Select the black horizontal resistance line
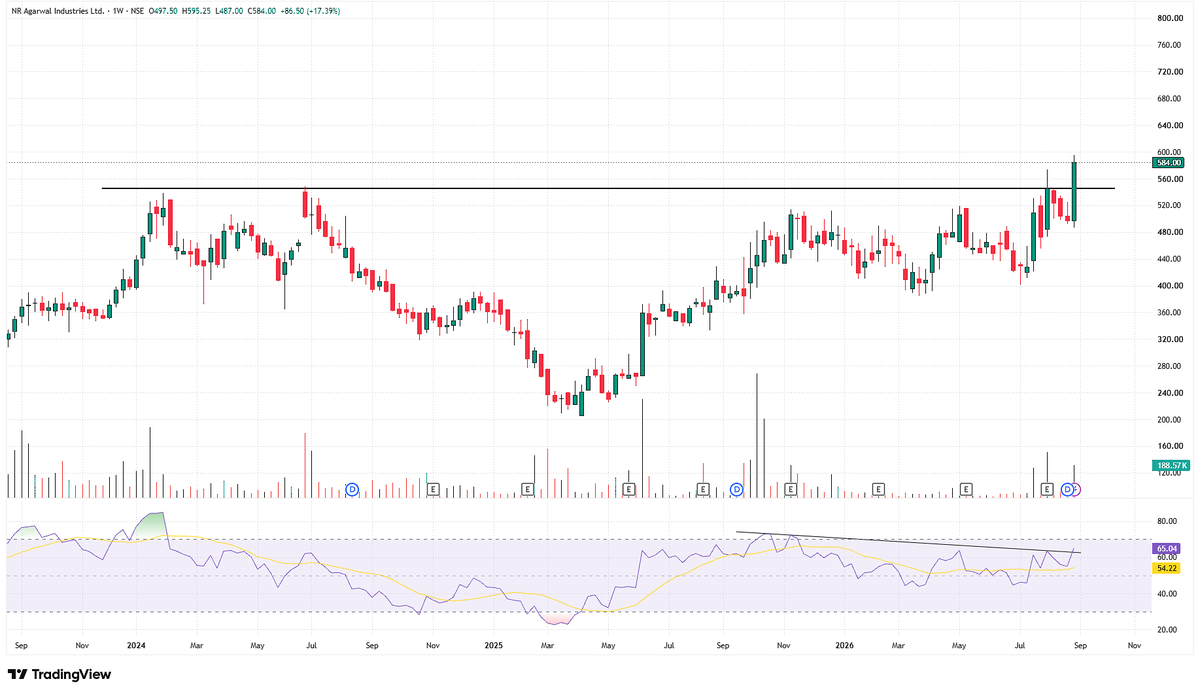Image resolution: width=1200 pixels, height=694 pixels. [x=608, y=188]
